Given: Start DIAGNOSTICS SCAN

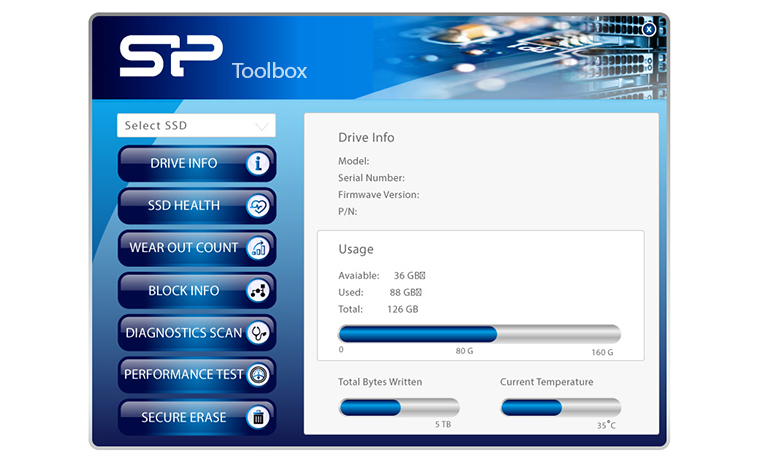Looking at the screenshot, I should click(197, 333).
